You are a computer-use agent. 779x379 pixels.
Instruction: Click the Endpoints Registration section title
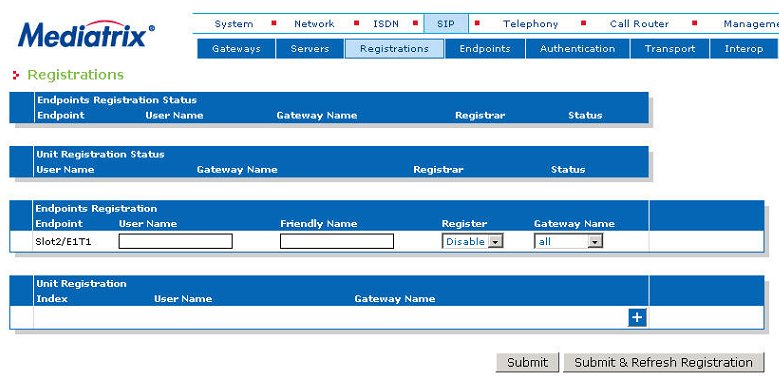pyautogui.click(x=96, y=209)
